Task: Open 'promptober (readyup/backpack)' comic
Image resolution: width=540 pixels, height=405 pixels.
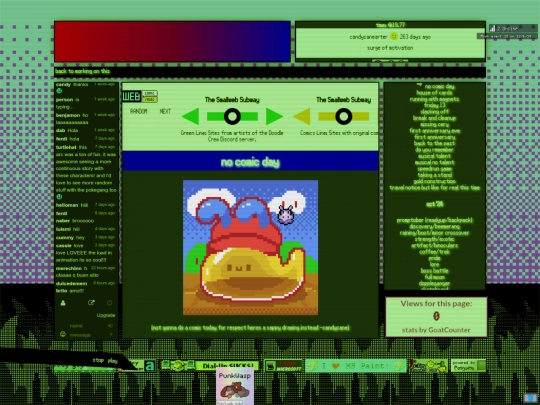Action: (x=434, y=220)
